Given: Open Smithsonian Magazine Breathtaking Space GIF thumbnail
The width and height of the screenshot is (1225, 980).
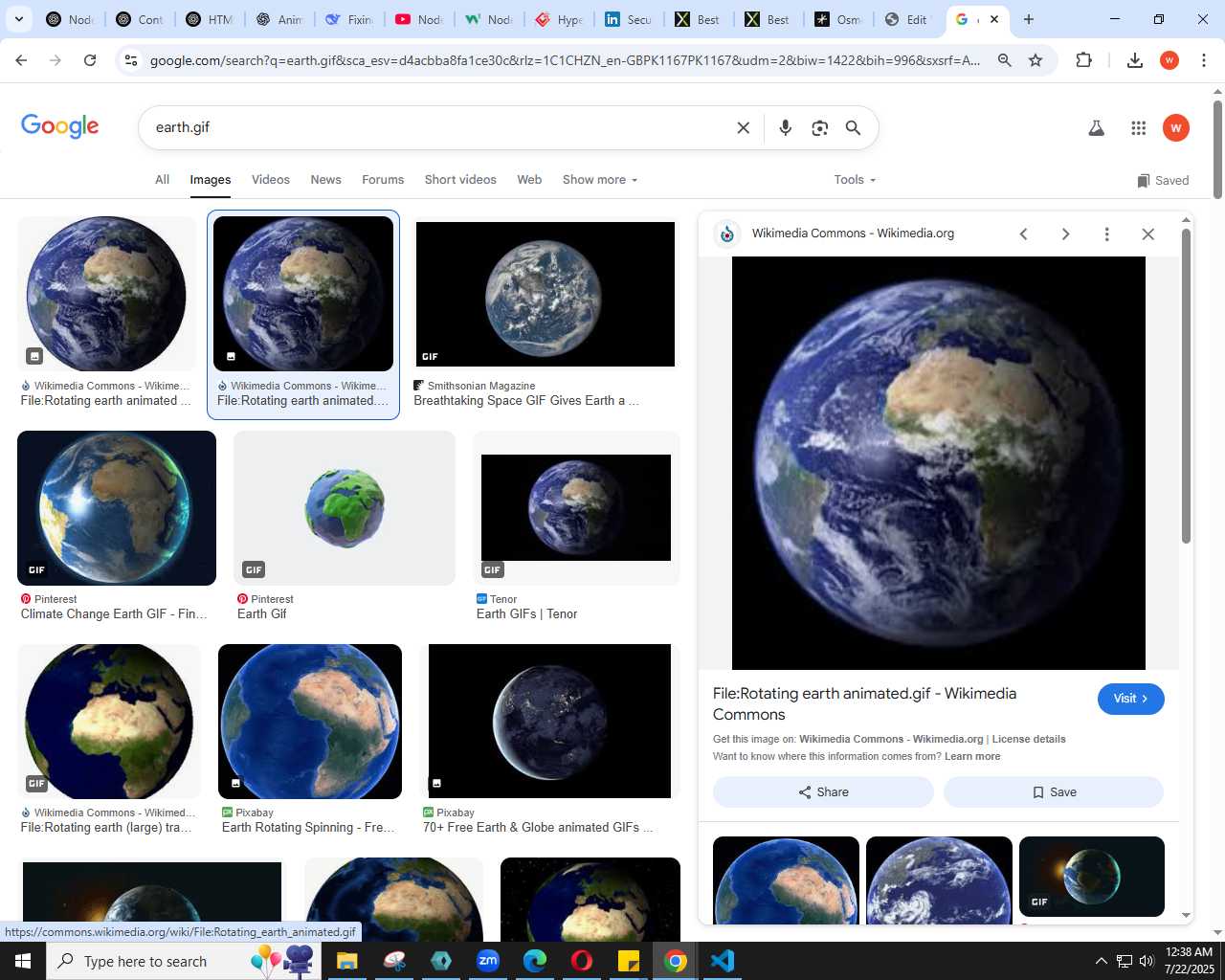Looking at the screenshot, I should (x=546, y=295).
